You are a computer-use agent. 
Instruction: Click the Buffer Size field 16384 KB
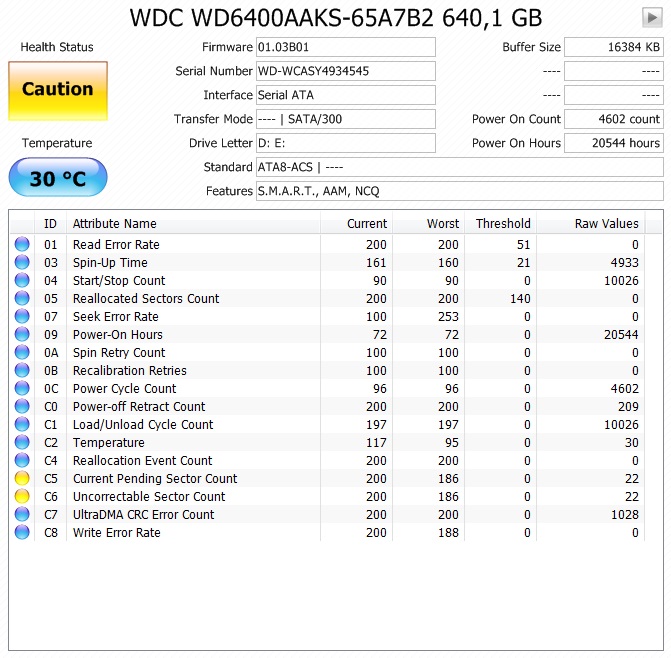point(614,47)
